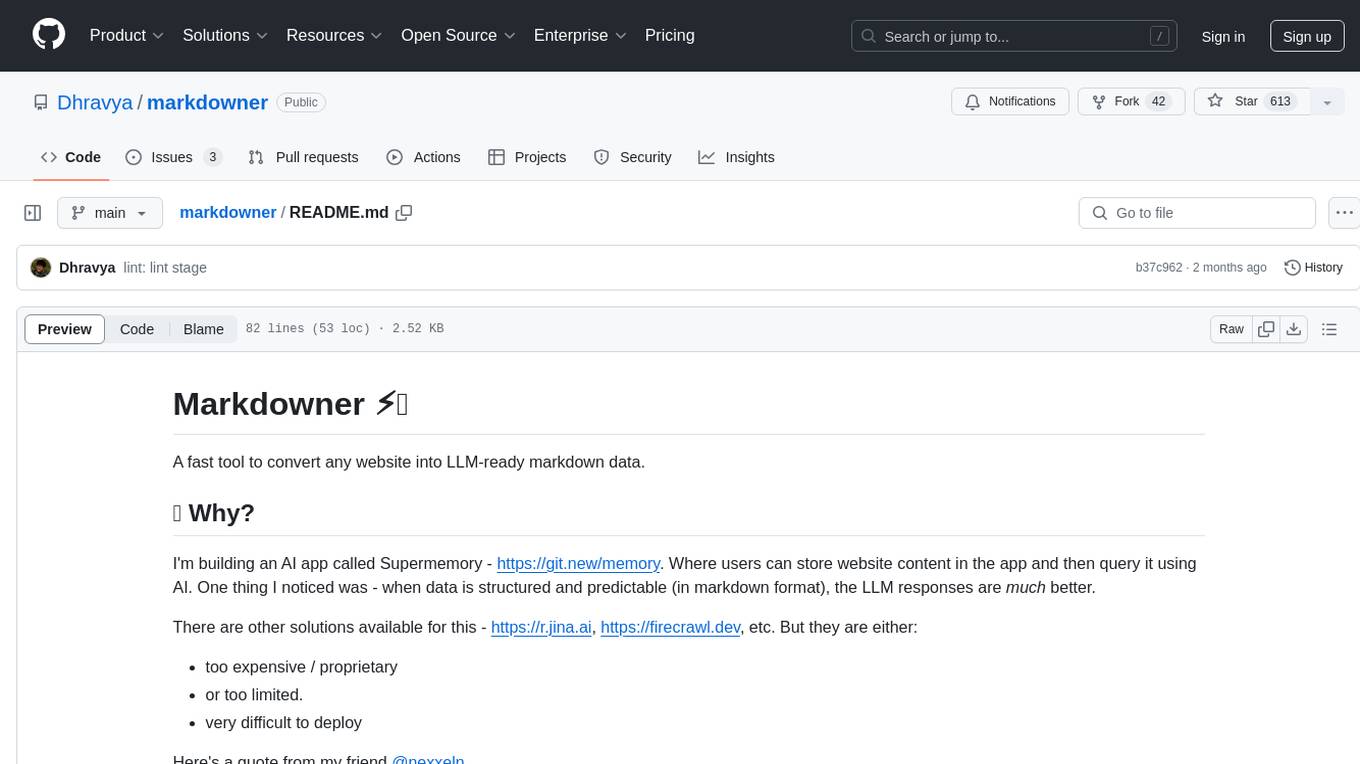Screen dimensions: 1360x764
Task: Select the Pull requests tab
Action: click(x=303, y=157)
